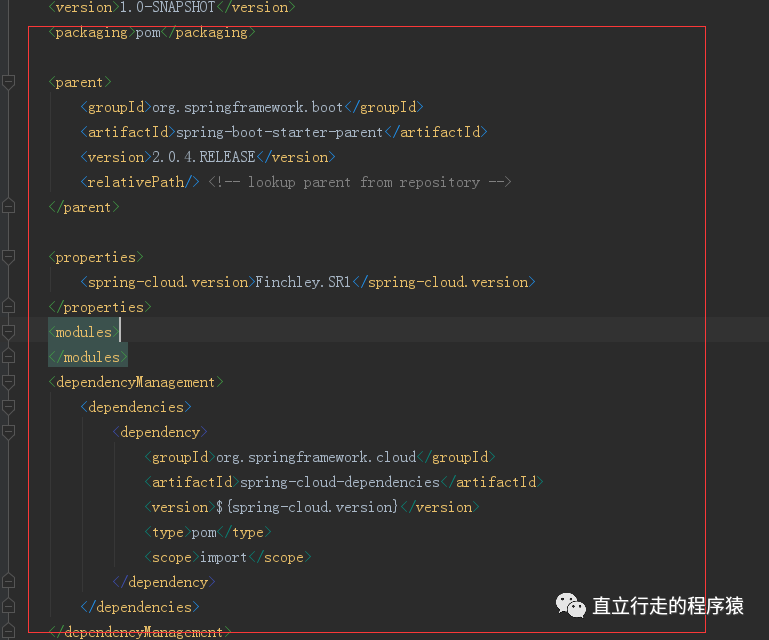Collapse the parent tag fold marker
Screen dimensions: 769x640
coord(8,82)
